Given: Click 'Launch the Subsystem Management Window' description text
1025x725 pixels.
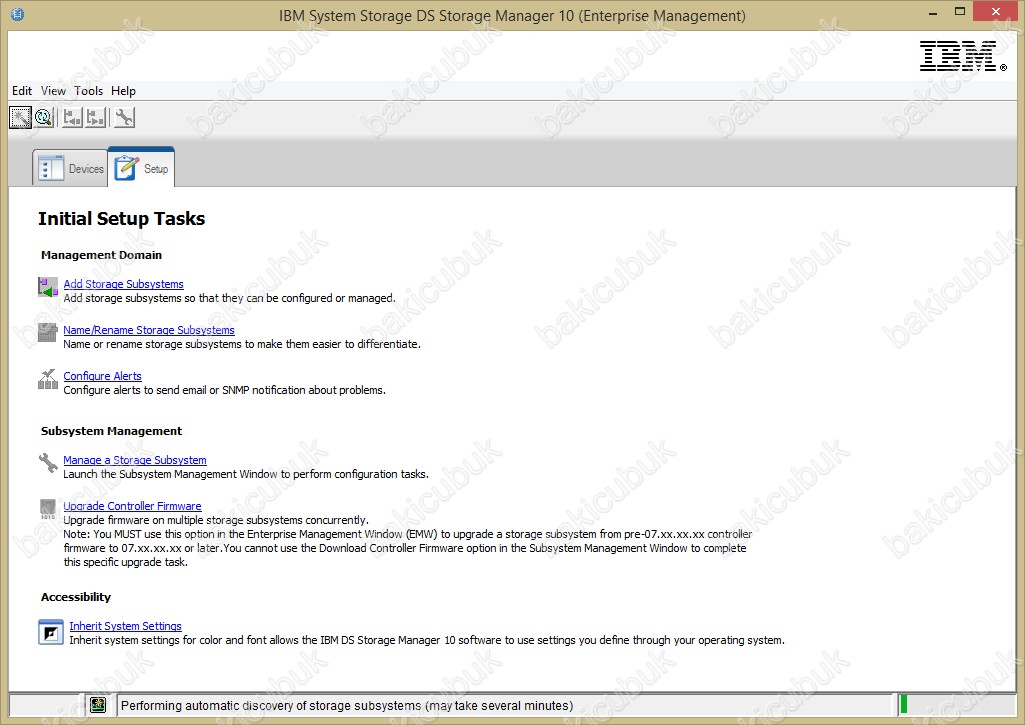Looking at the screenshot, I should [x=246, y=474].
